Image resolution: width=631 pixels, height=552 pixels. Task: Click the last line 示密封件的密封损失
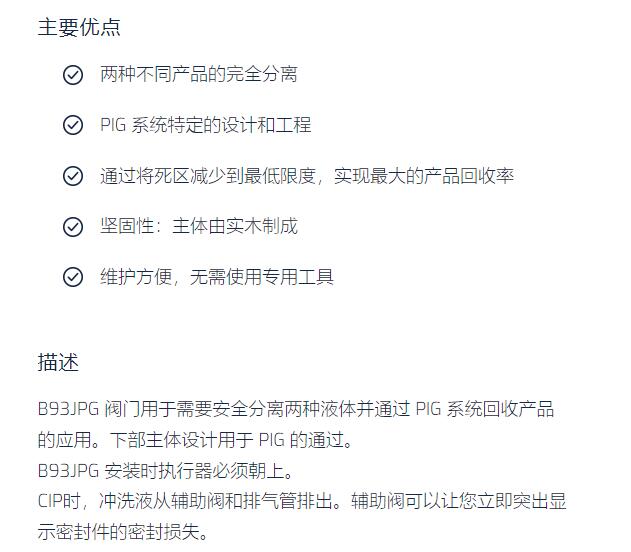click(123, 532)
